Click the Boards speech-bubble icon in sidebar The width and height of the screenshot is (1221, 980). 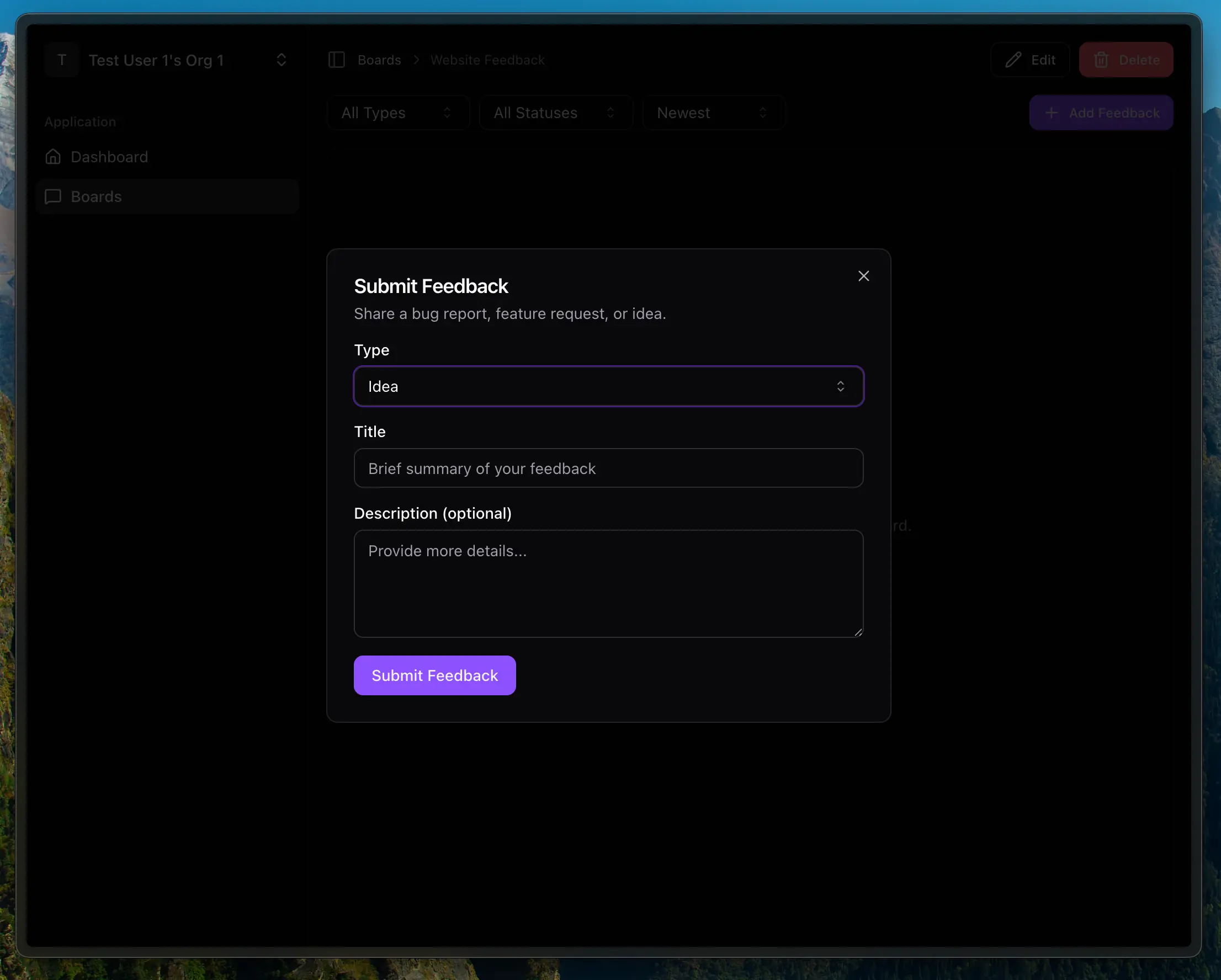53,196
